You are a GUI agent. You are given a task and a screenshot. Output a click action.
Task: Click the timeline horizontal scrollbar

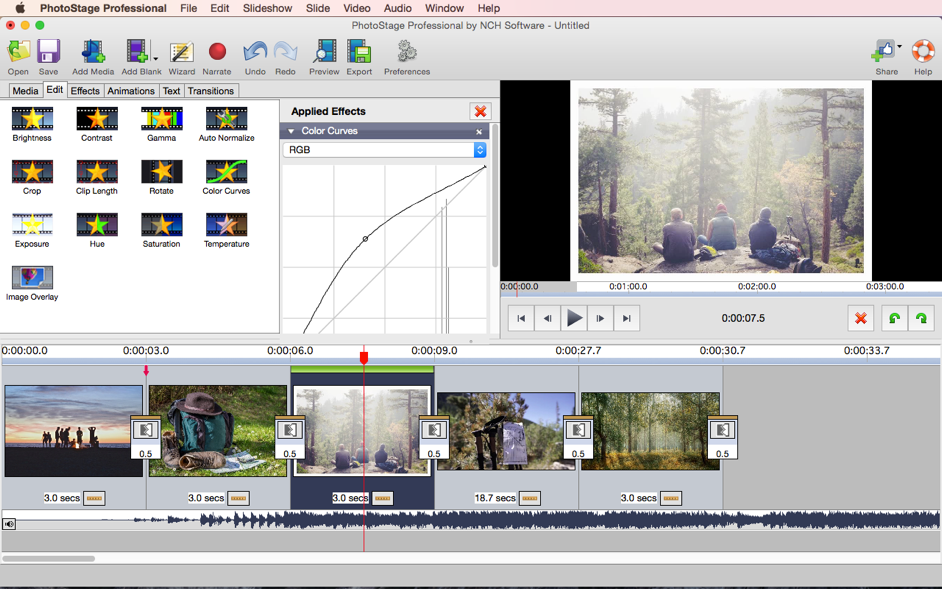pos(48,558)
